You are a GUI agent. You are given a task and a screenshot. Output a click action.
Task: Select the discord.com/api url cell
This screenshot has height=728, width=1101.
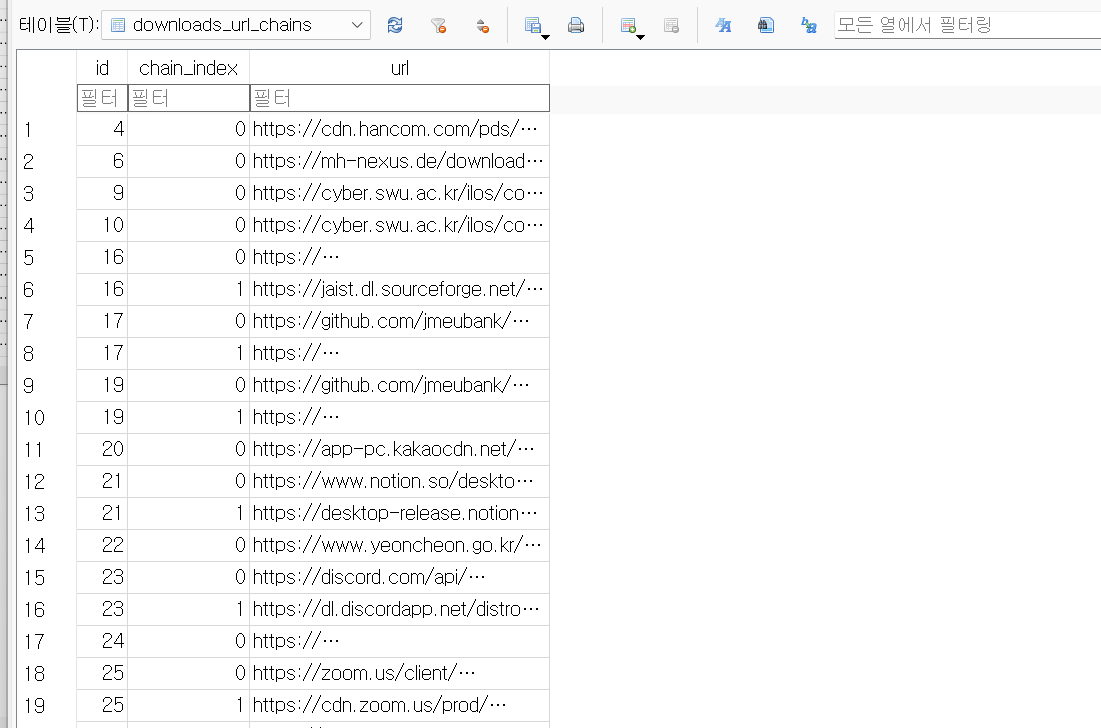tap(400, 577)
